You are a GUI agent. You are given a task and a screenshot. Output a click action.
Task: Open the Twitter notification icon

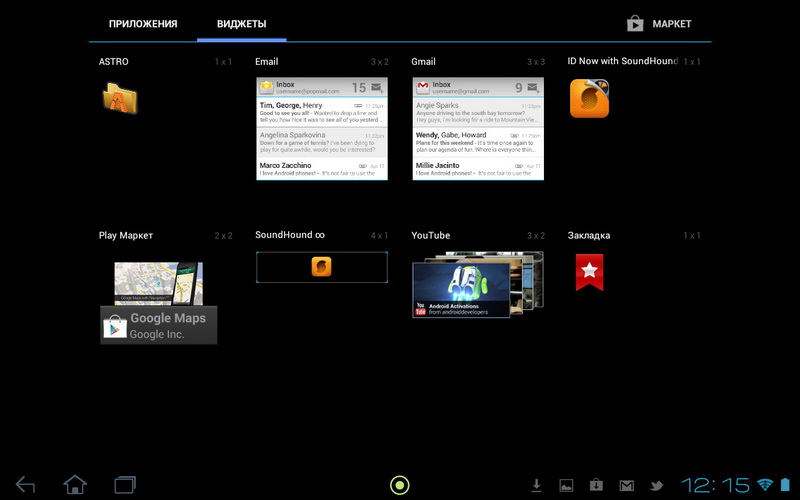pos(657,486)
